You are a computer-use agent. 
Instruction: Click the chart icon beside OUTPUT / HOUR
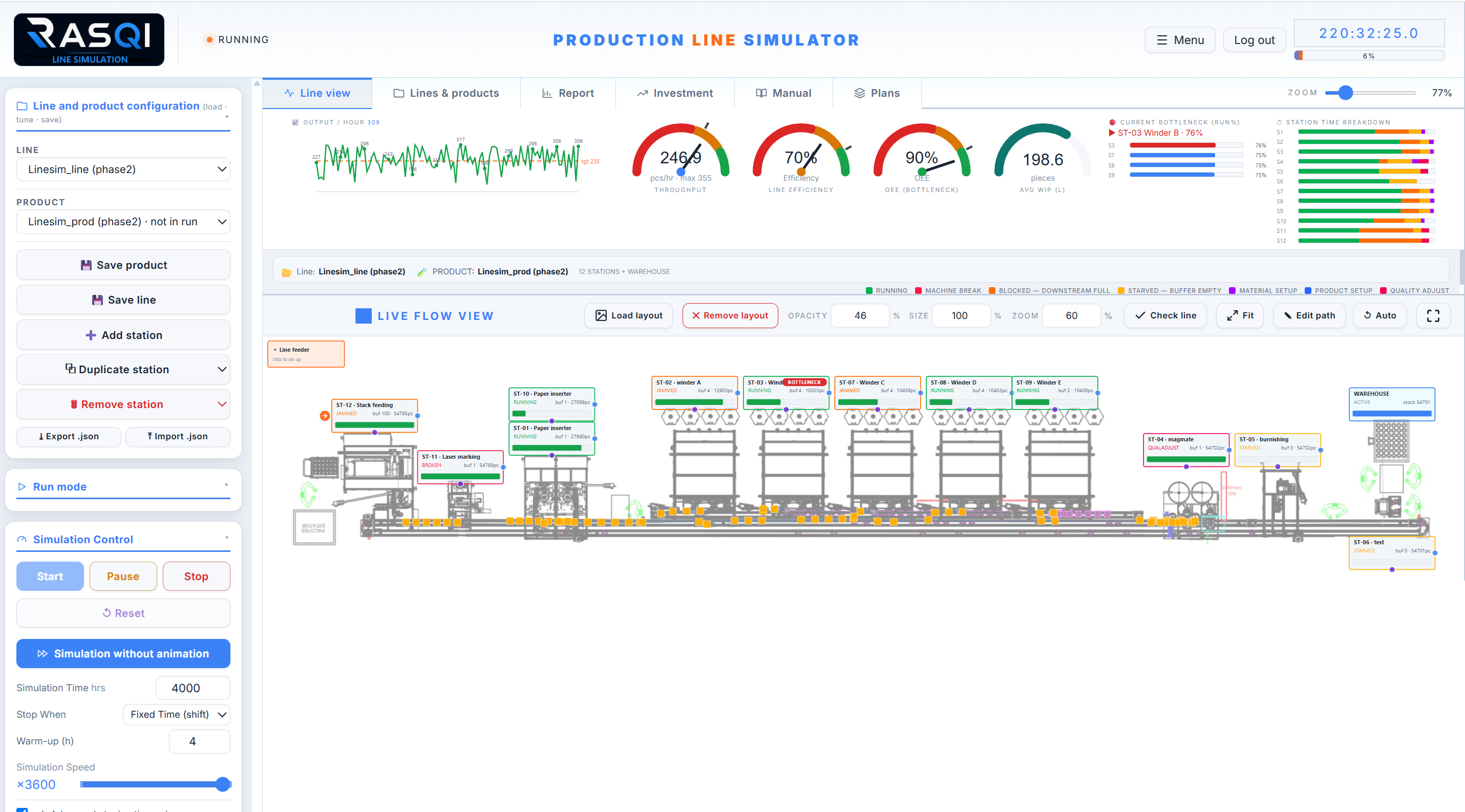pyautogui.click(x=295, y=122)
